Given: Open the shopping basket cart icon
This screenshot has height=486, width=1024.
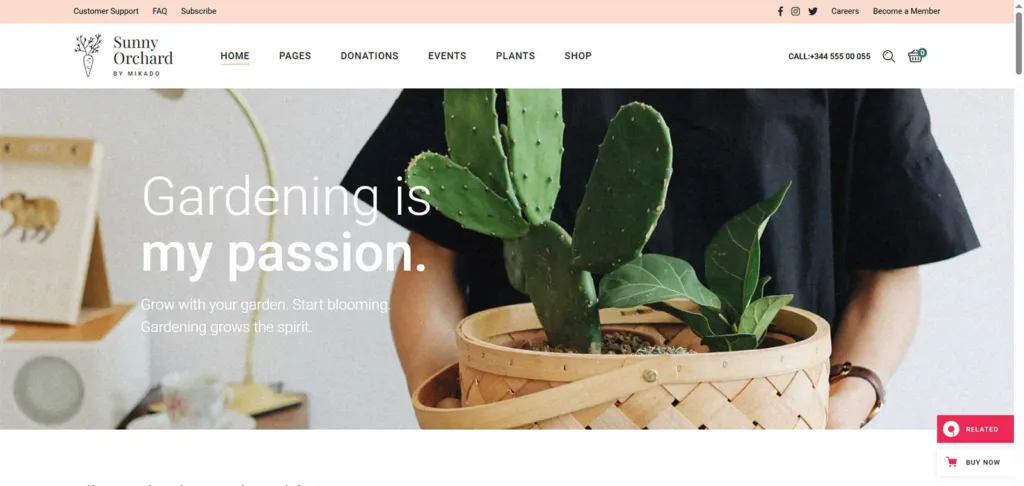Looking at the screenshot, I should point(916,56).
